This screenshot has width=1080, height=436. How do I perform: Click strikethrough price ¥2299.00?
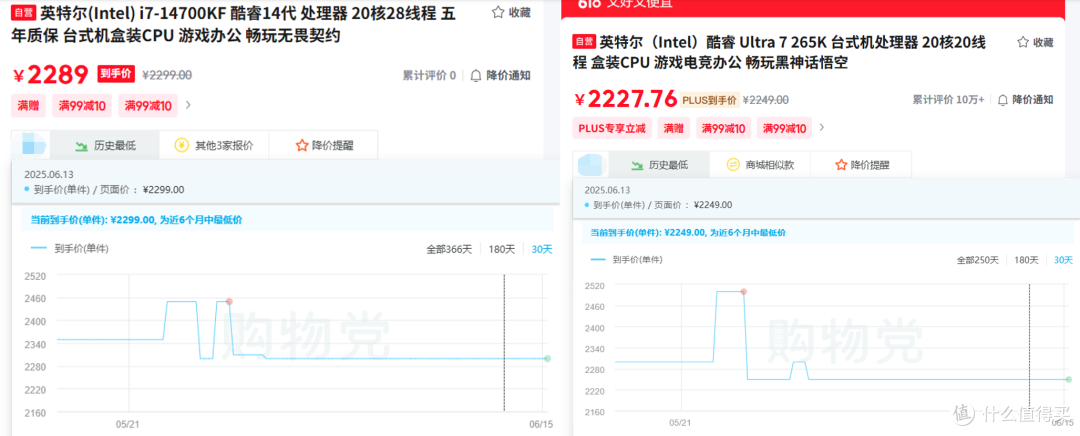(x=167, y=75)
